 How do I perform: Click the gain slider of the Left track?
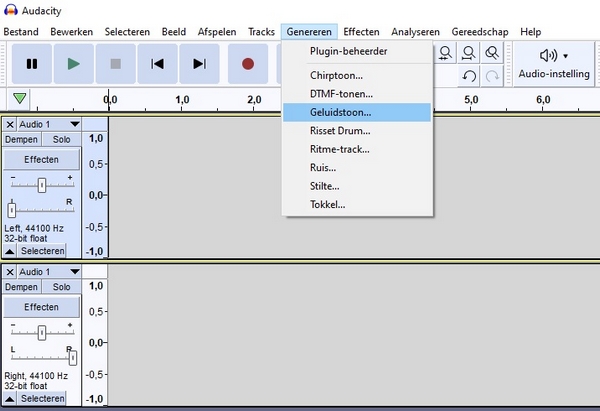pos(42,185)
